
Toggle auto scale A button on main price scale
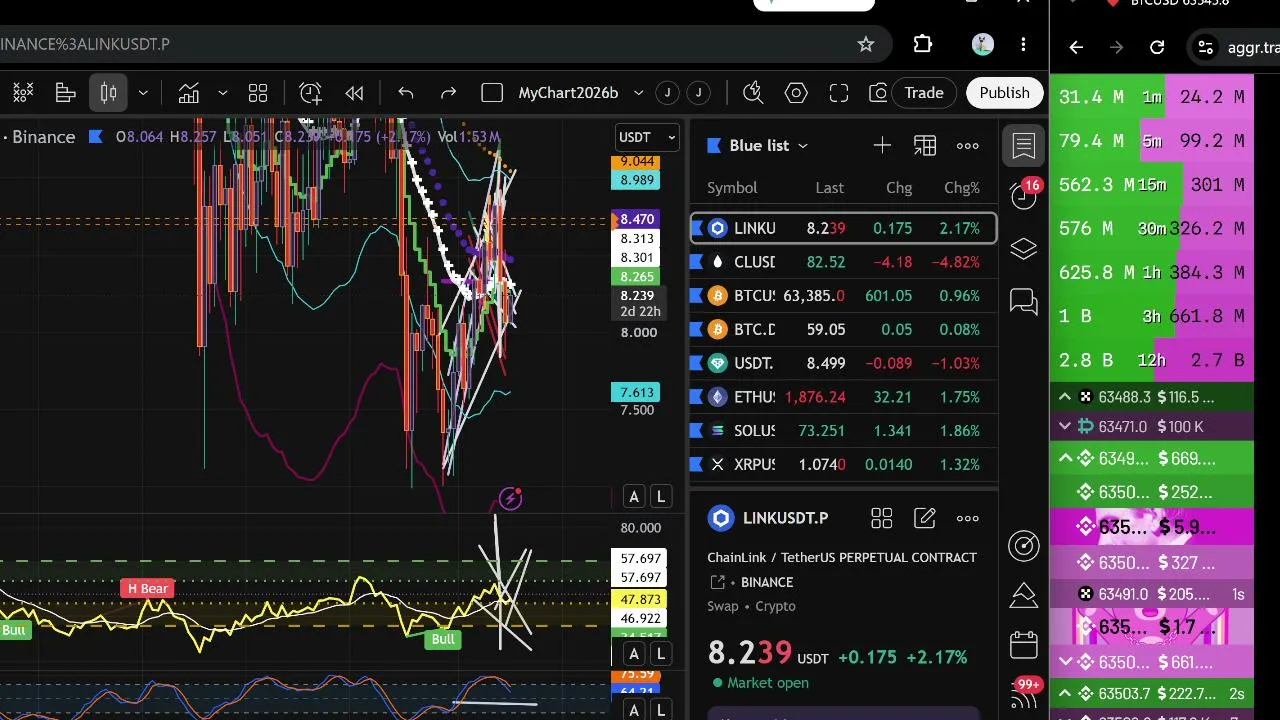(x=633, y=497)
